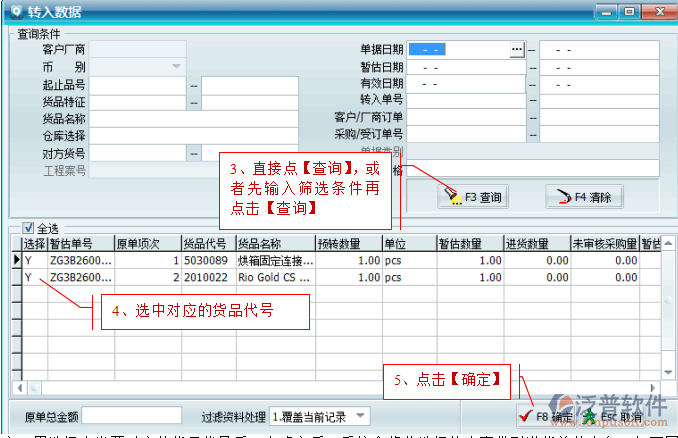Cancel using the ESC 取消 button
Viewport: 678px width, 438px height.
coord(613,415)
